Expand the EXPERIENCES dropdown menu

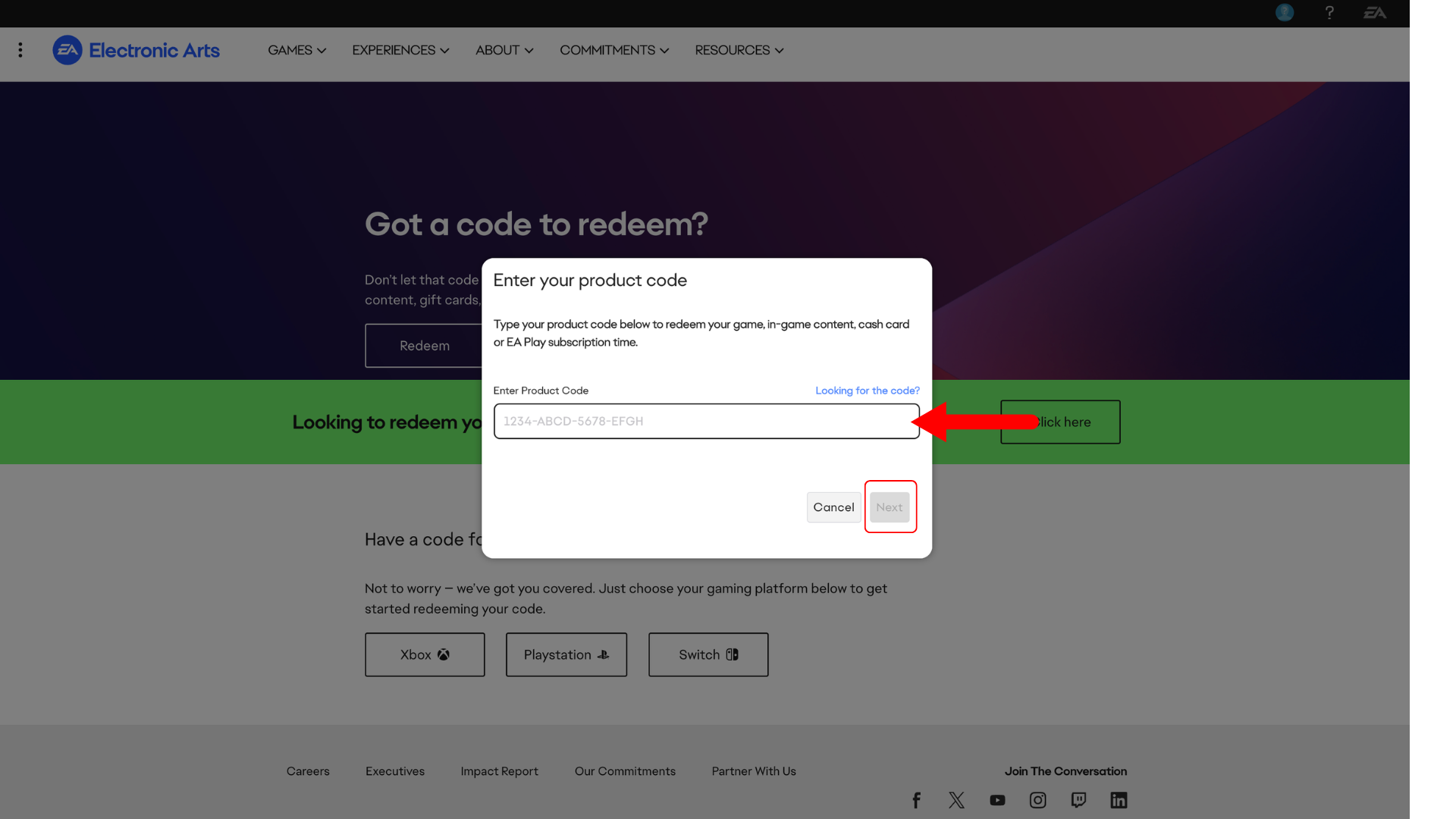click(x=400, y=50)
